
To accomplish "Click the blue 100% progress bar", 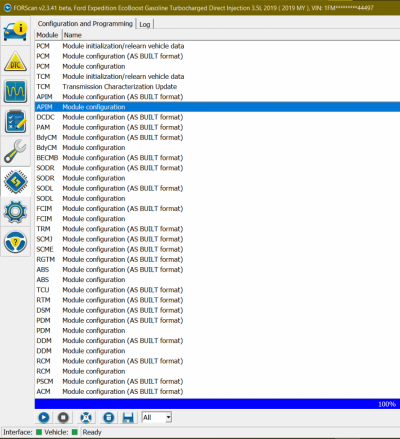I will pos(217,404).
